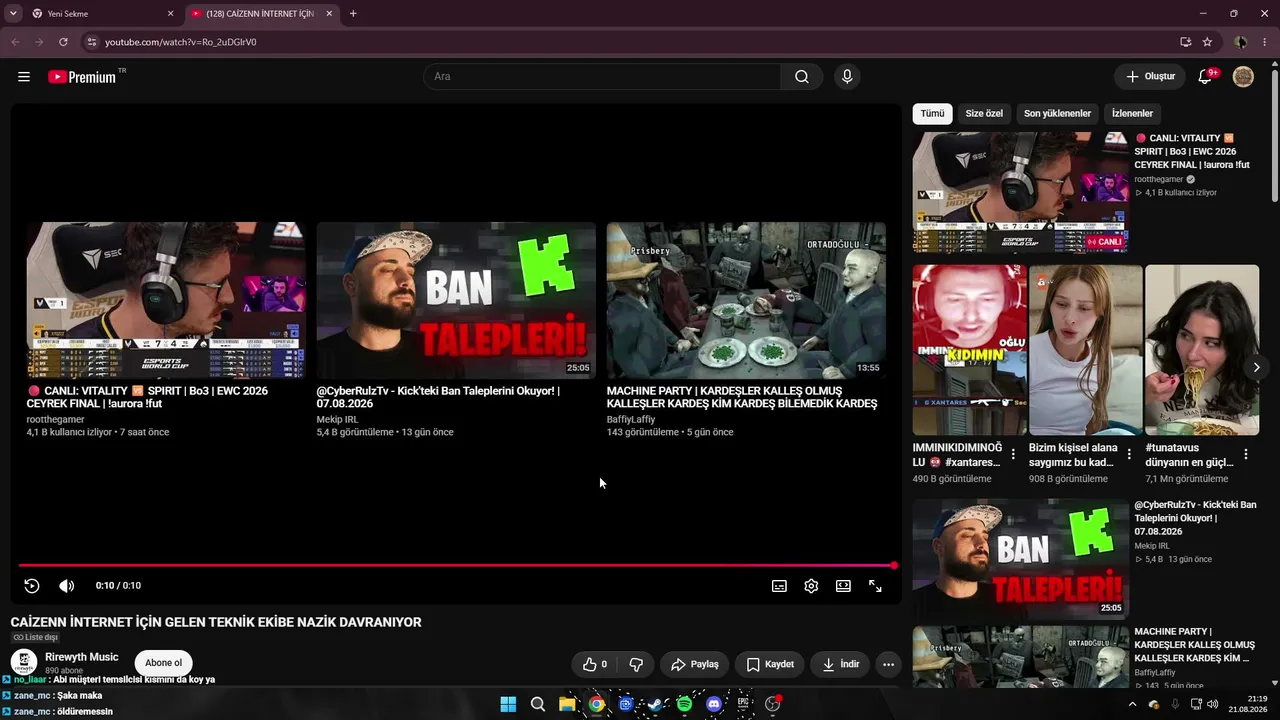
Task: Select the Tümü filter chip
Action: coord(932,114)
